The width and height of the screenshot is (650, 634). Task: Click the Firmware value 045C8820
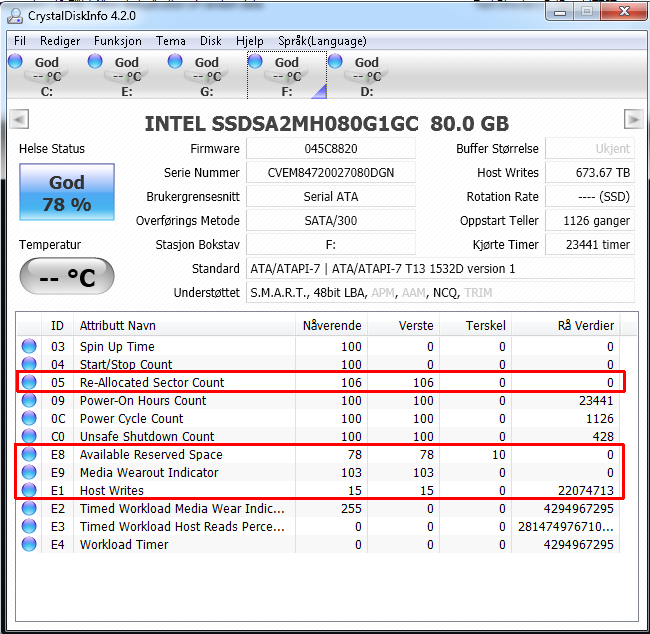pyautogui.click(x=331, y=149)
